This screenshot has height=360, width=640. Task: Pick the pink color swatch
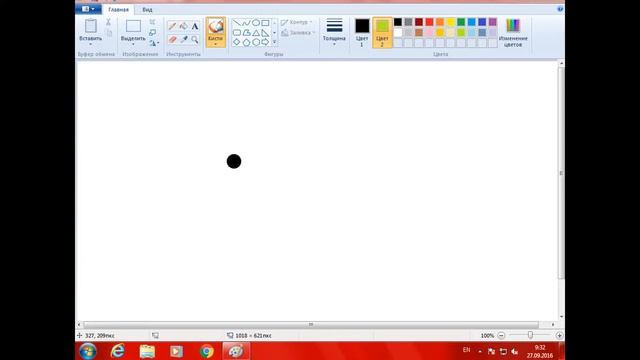pyautogui.click(x=429, y=33)
